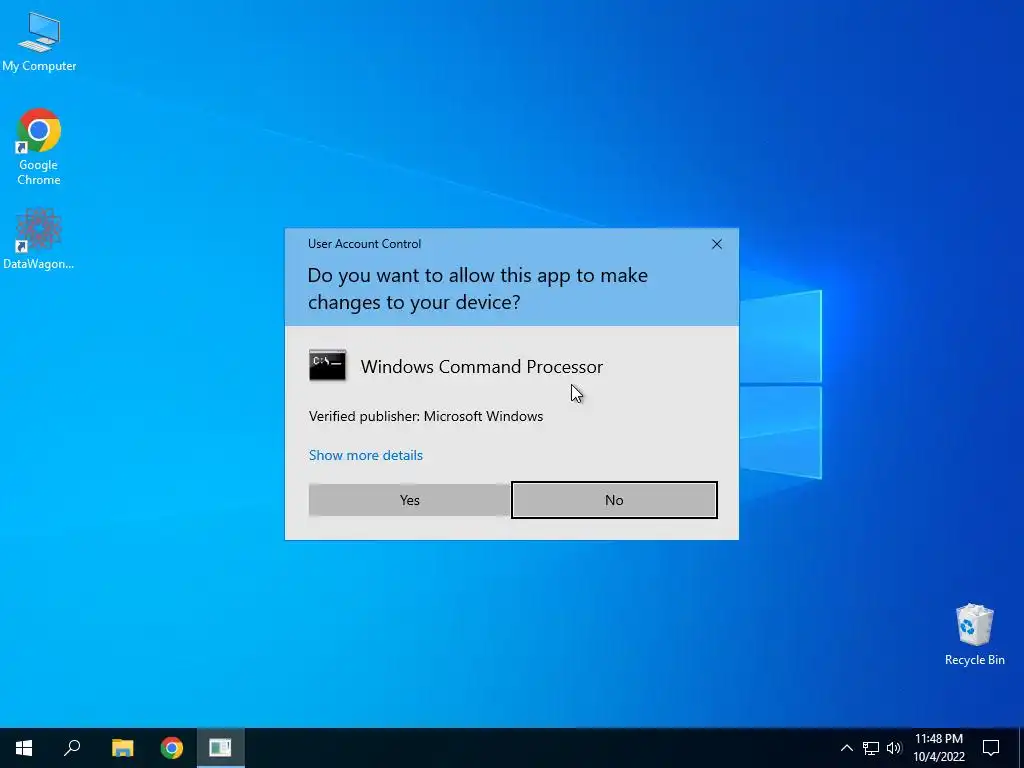Open the volume tray icon
1024x768 pixels.
coord(894,748)
